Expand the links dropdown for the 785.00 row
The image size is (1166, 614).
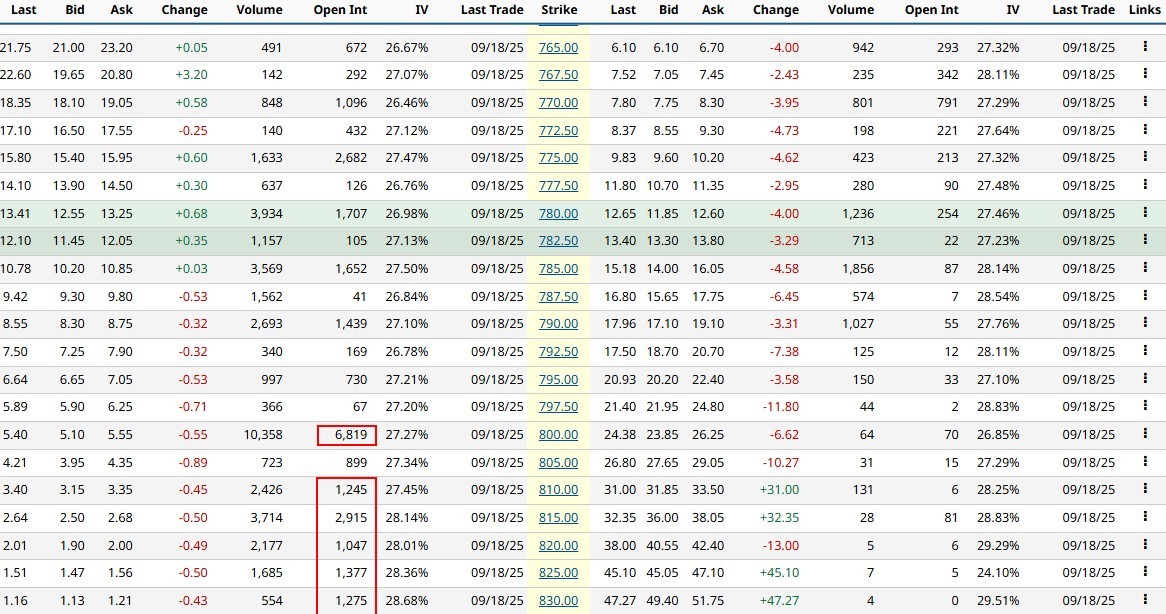(1145, 268)
